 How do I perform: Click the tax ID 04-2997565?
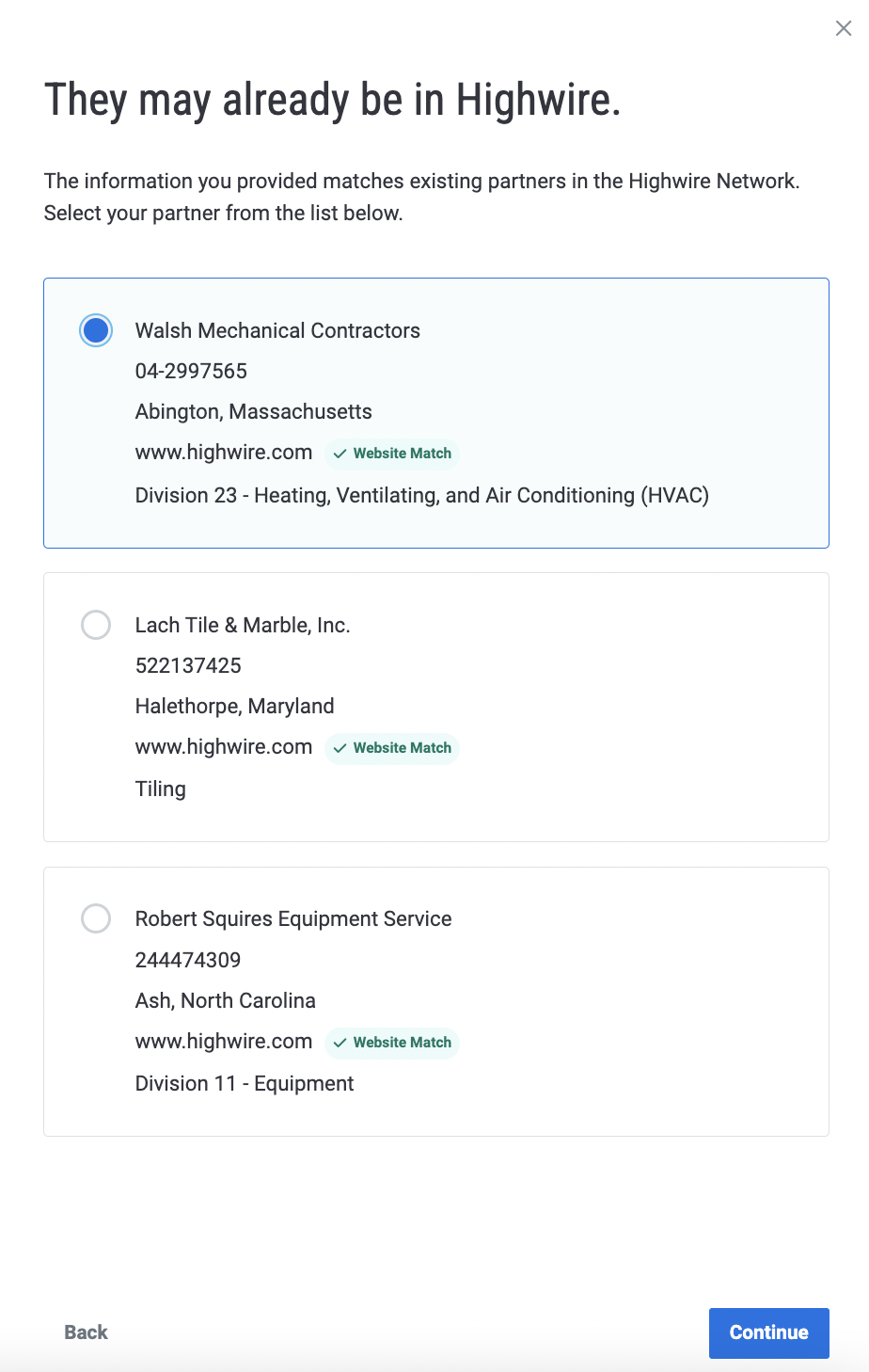click(x=191, y=372)
